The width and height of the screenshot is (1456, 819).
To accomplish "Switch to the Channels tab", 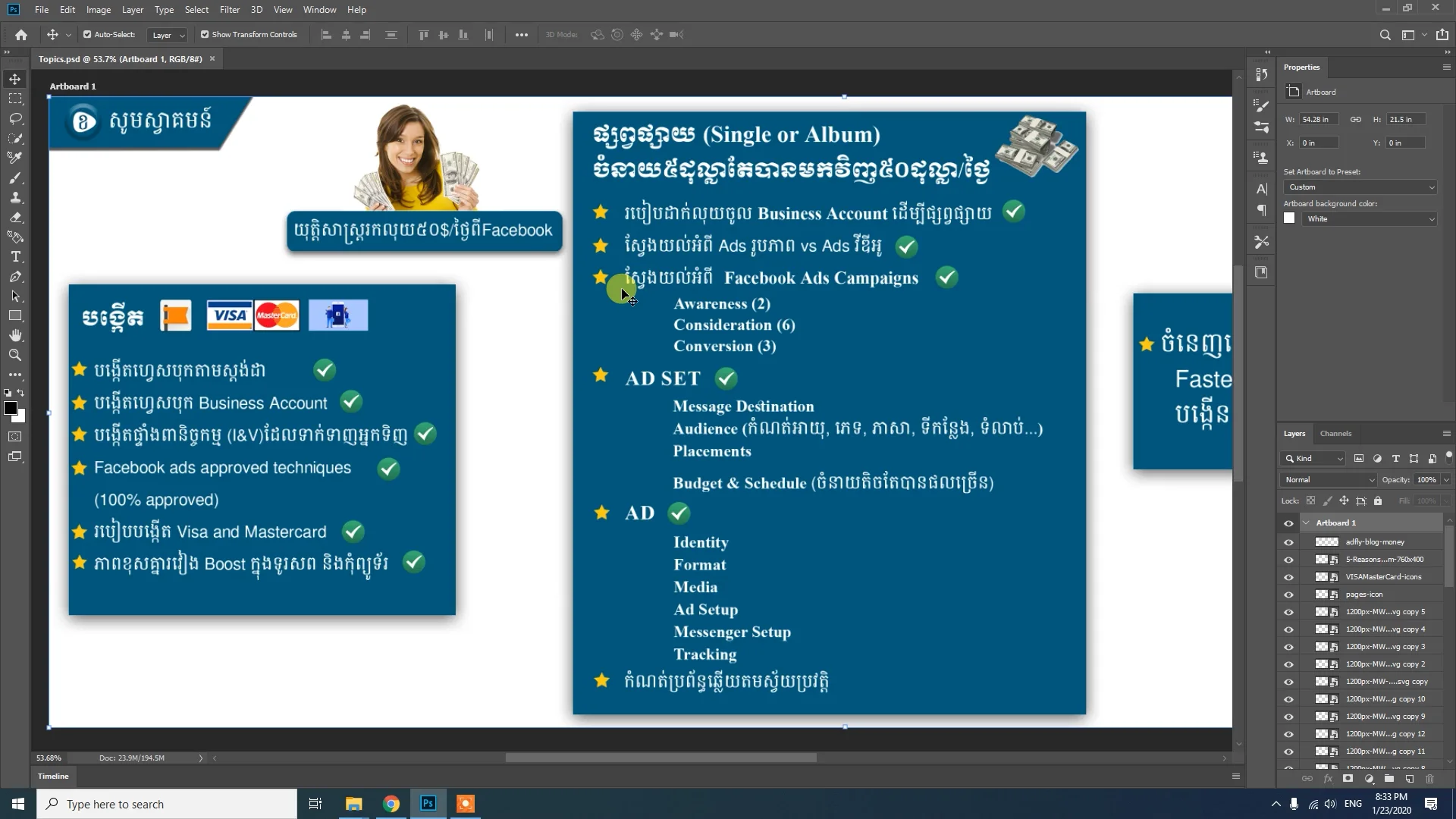I will 1335,434.
